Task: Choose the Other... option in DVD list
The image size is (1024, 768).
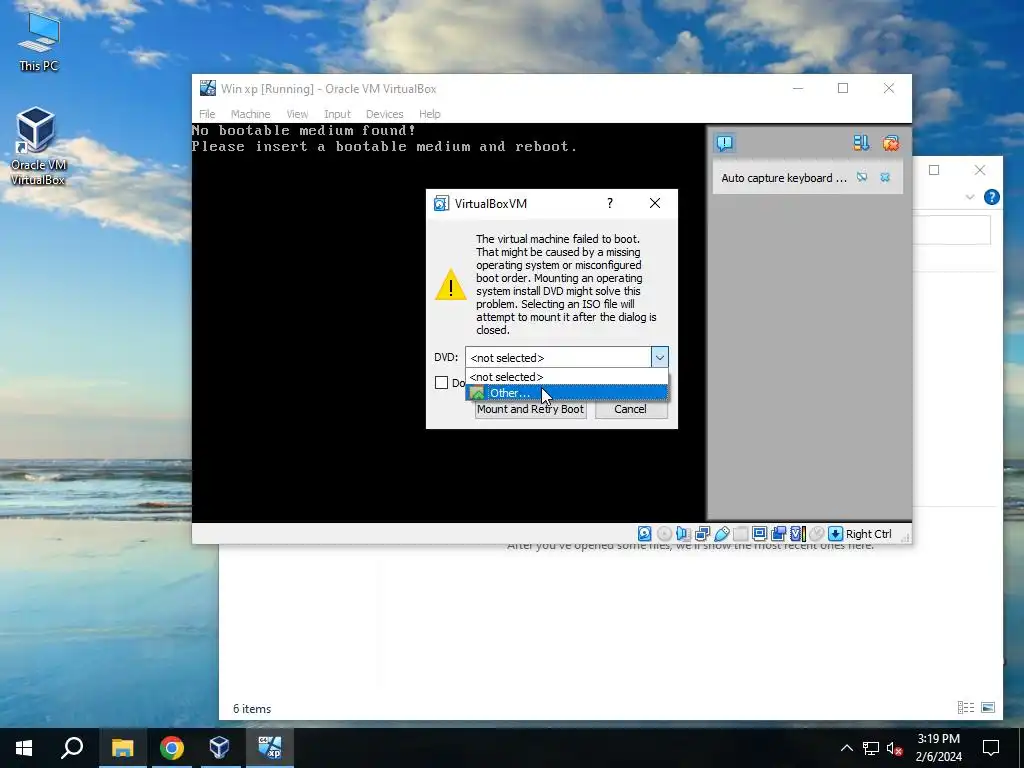Action: tap(566, 392)
